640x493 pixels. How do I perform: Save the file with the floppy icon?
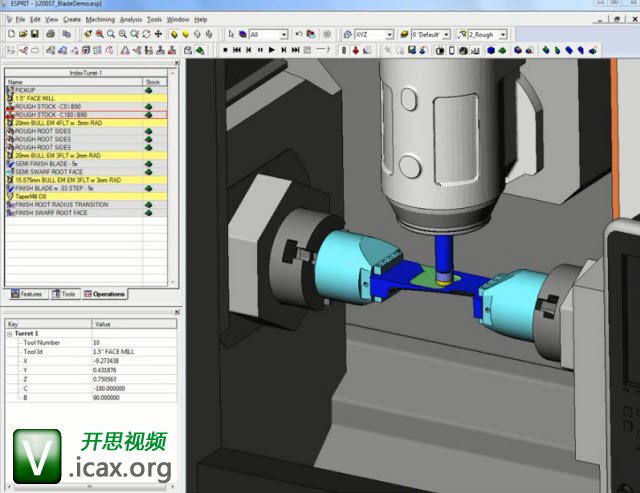(x=35, y=34)
